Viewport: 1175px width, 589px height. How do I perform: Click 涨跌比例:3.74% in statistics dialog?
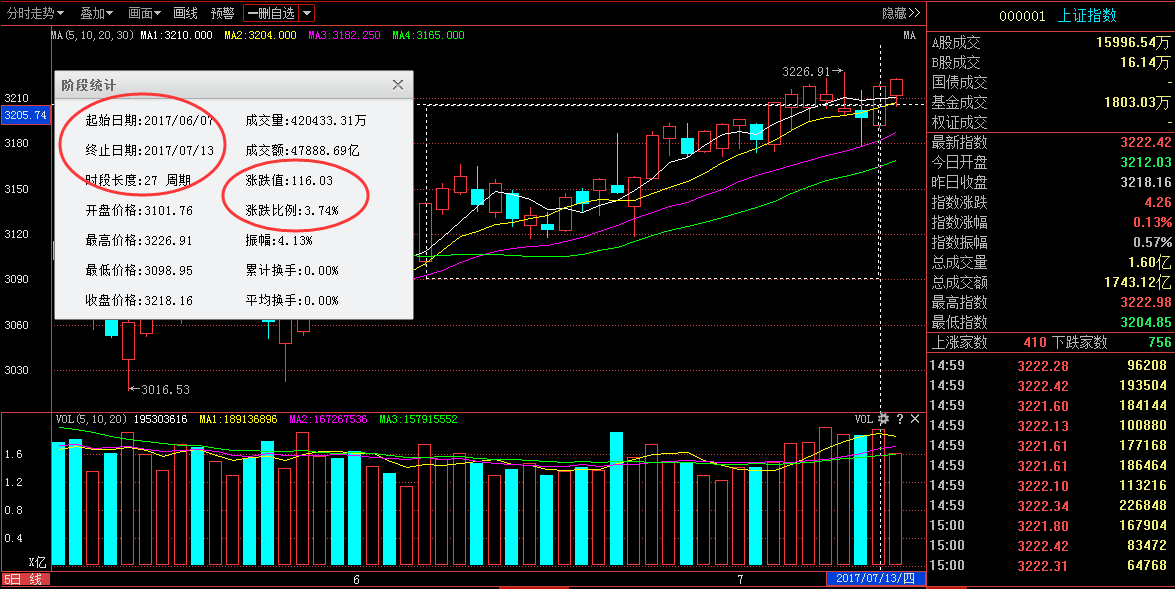pyautogui.click(x=292, y=211)
